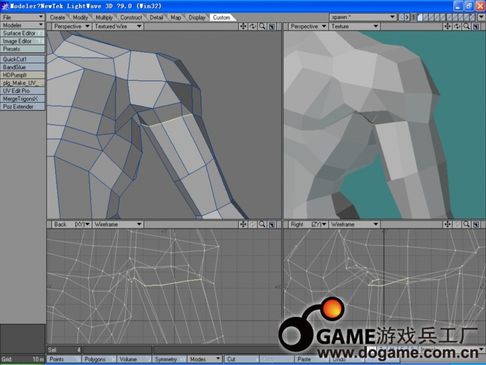Switch to the Modify tab
486x365 pixels.
(80, 18)
